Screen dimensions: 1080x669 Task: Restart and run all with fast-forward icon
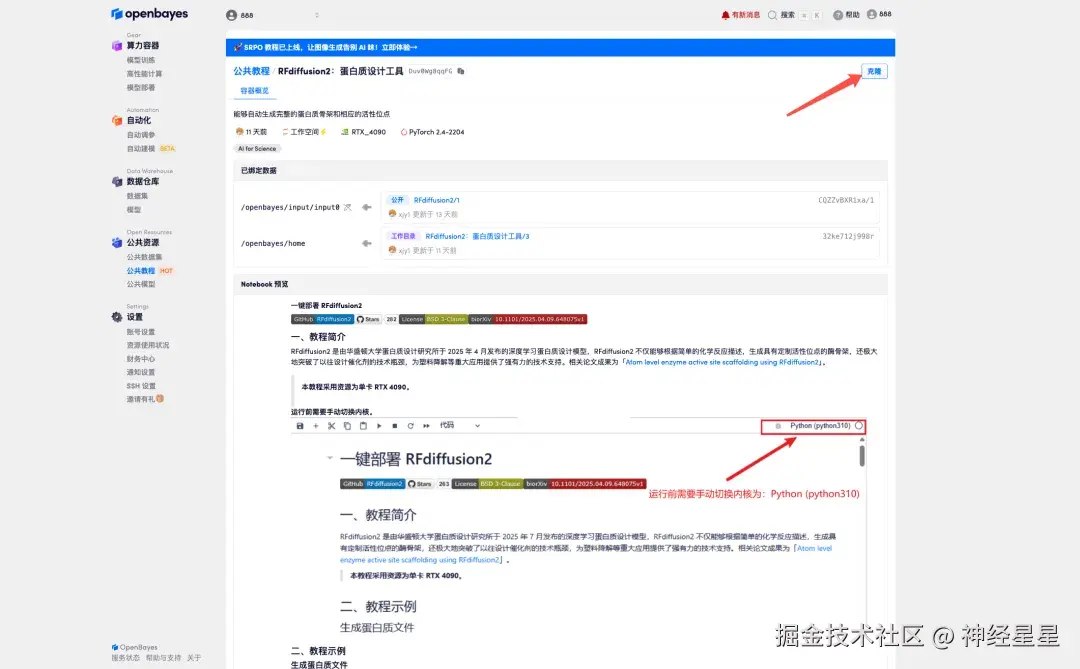point(426,426)
